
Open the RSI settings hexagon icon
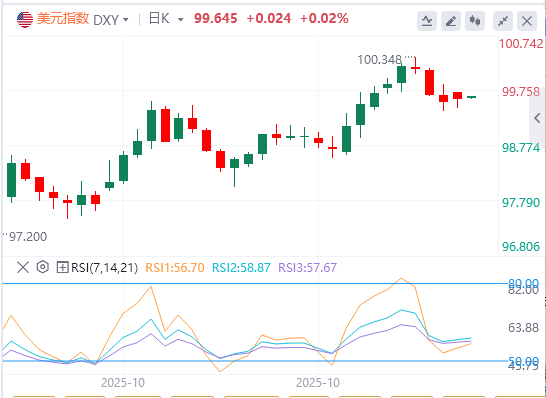coord(42,267)
